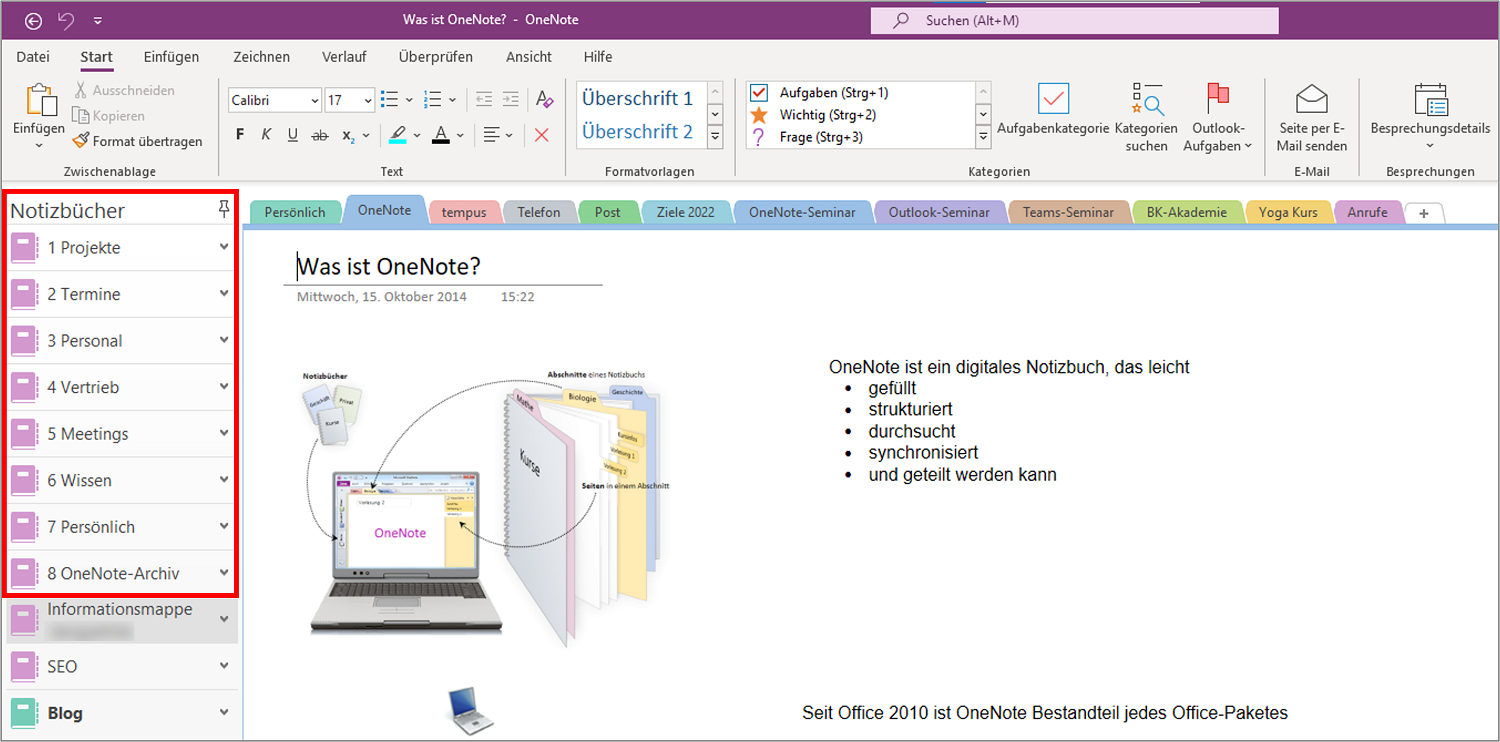
Task: Expand the Formatvorlagen styles gallery
Action: 715,137
